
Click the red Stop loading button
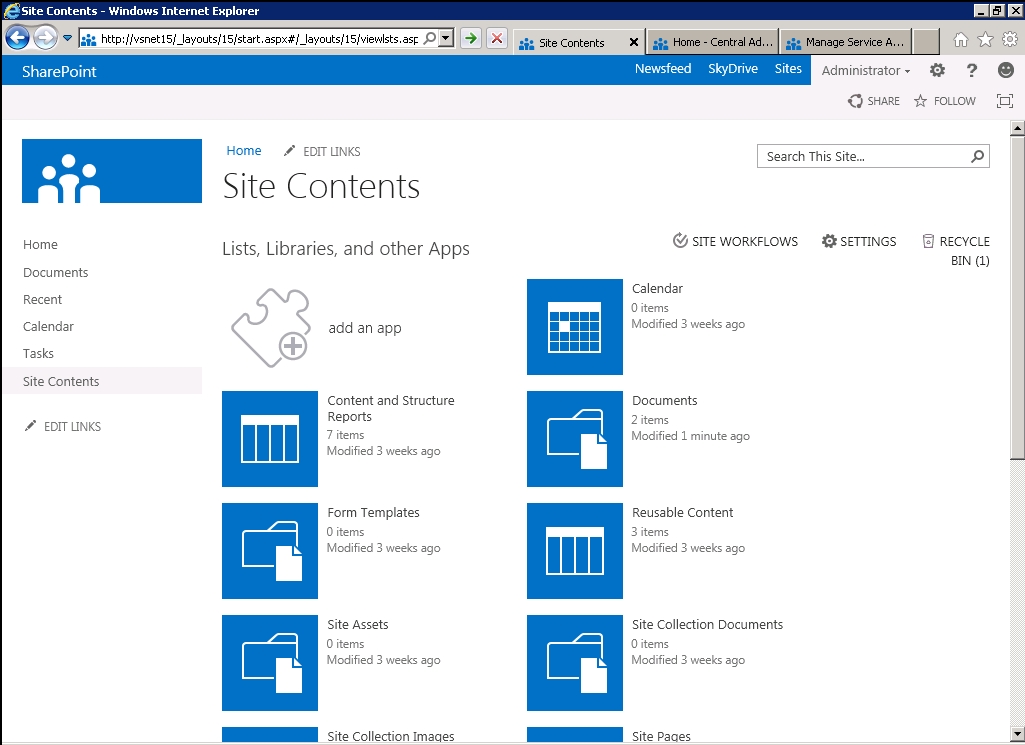click(497, 39)
